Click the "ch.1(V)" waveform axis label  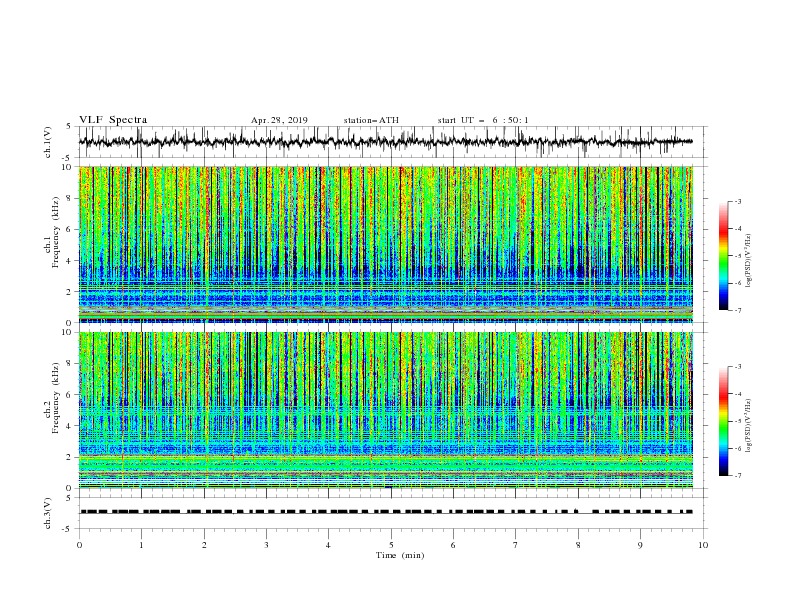click(x=48, y=142)
